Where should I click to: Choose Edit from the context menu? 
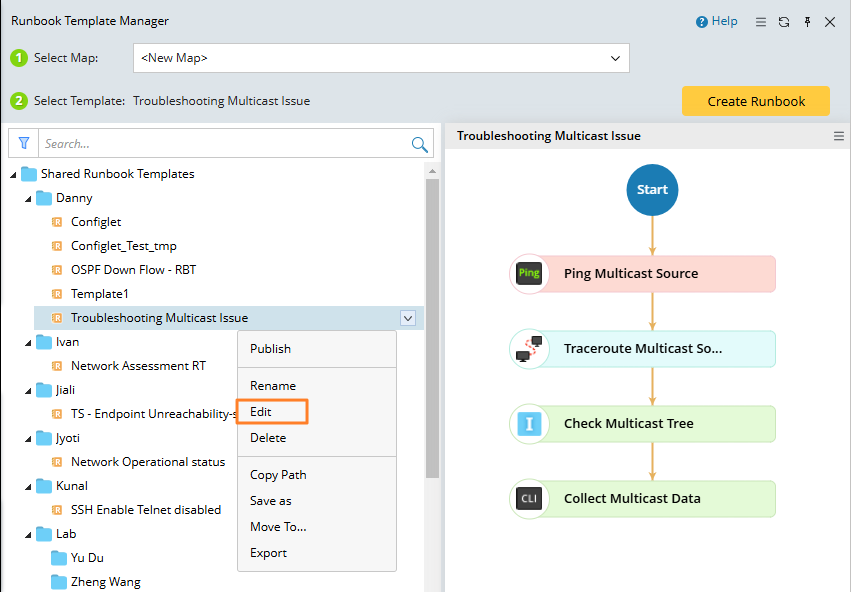(261, 411)
